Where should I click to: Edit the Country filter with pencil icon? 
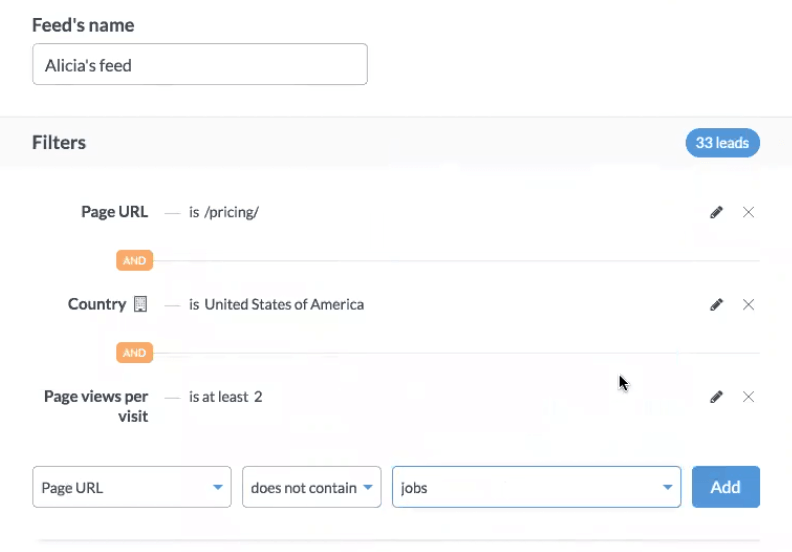click(x=716, y=305)
